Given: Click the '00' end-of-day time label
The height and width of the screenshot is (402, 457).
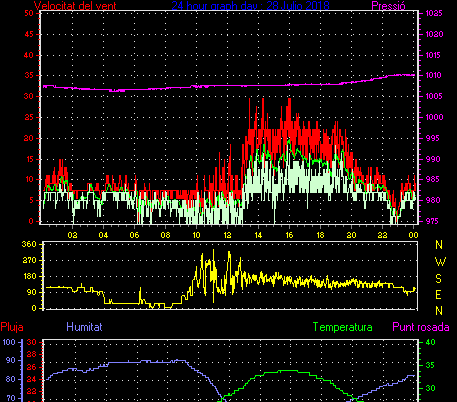Looking at the screenshot, I should [413, 235].
